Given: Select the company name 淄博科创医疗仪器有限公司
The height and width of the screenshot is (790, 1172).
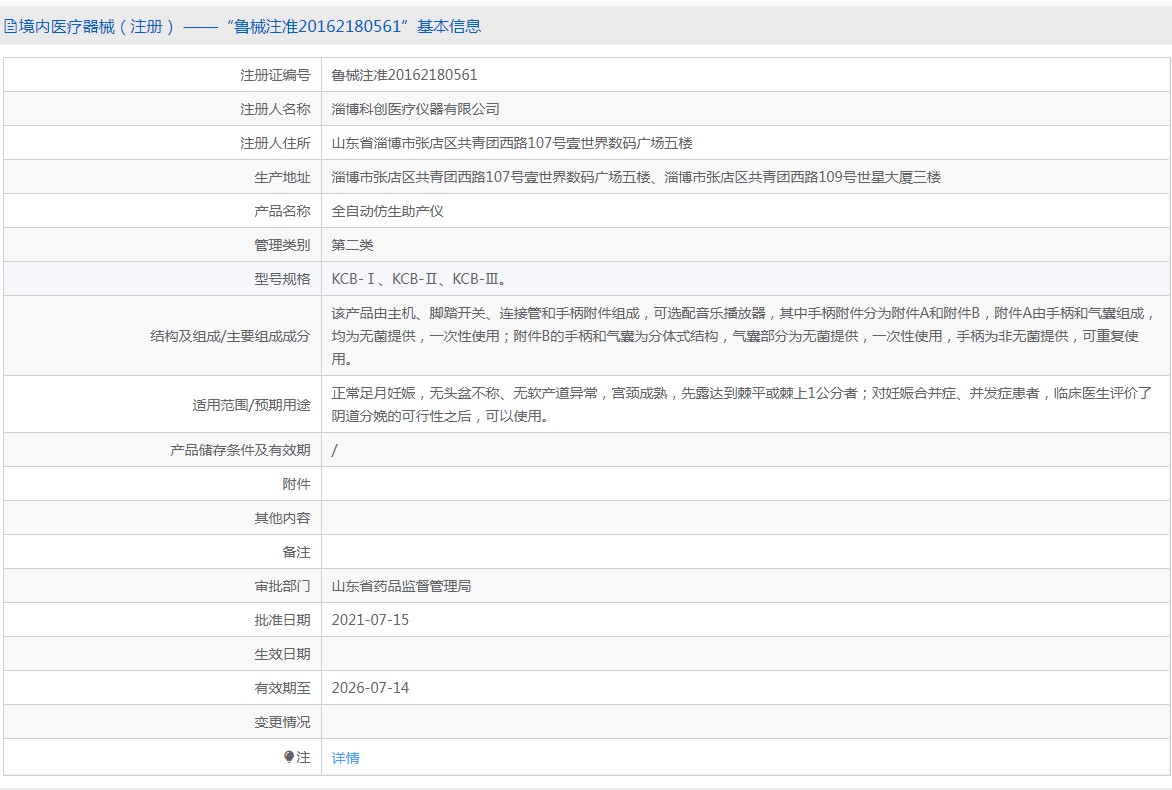Looking at the screenshot, I should pos(415,109).
